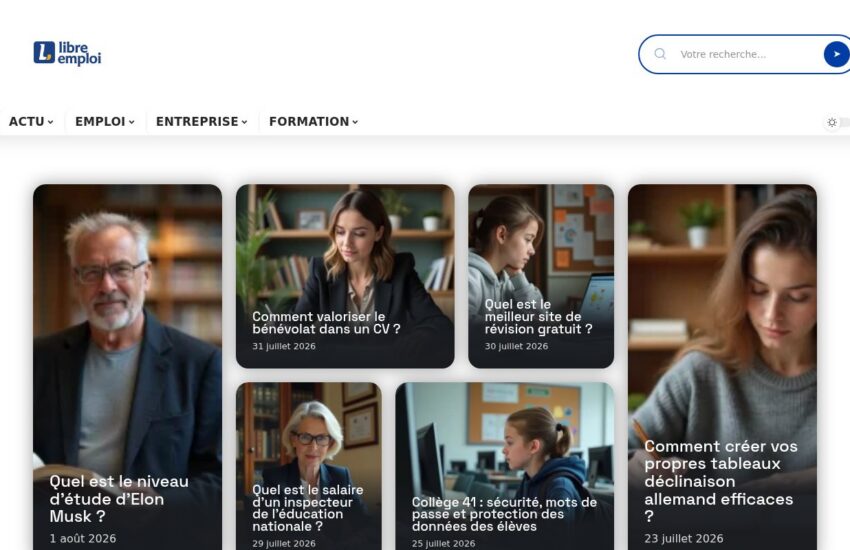
Task: Click the older man with glasses thumbnail
Action: (x=127, y=325)
